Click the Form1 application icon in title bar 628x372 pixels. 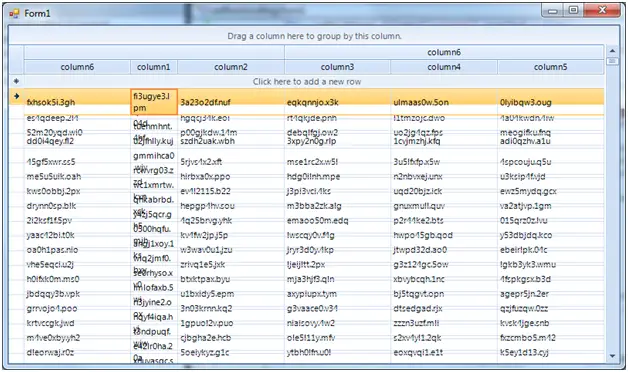[x=14, y=14]
